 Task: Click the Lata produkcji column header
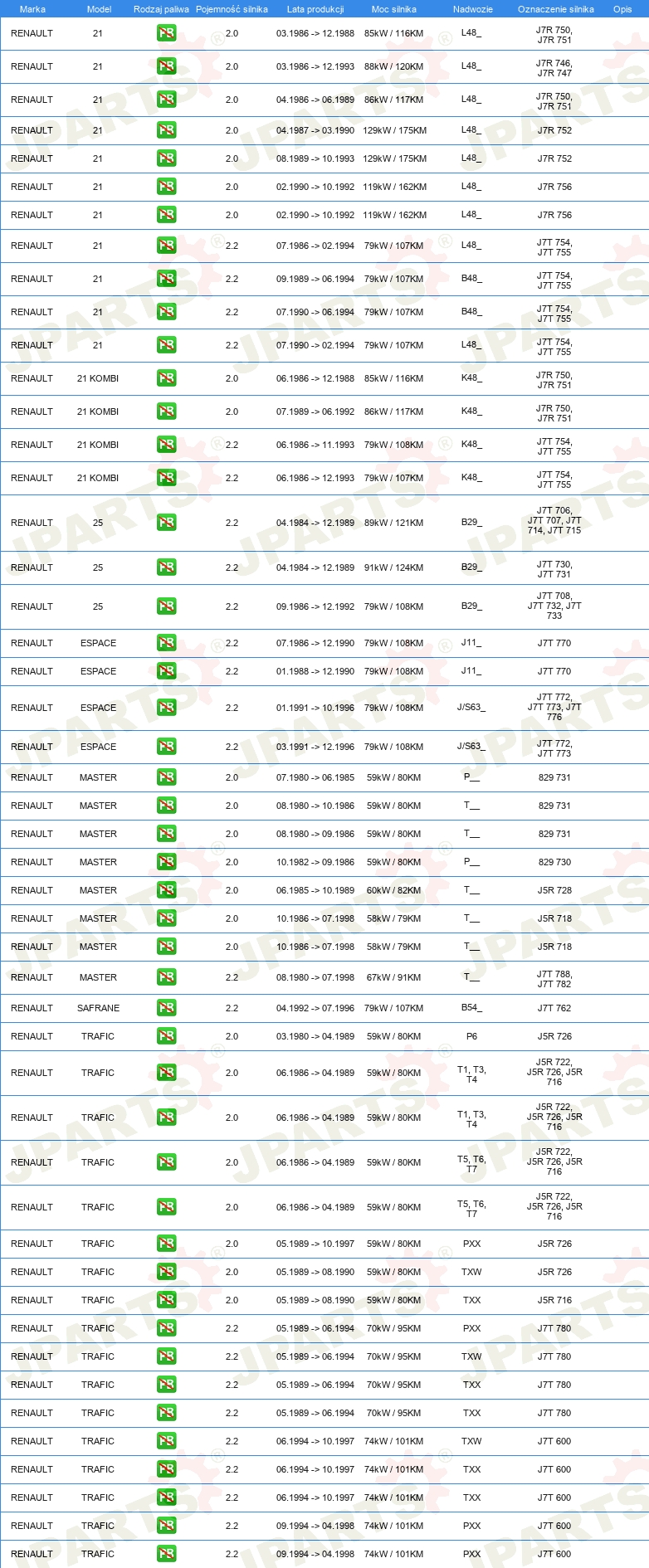[315, 9]
